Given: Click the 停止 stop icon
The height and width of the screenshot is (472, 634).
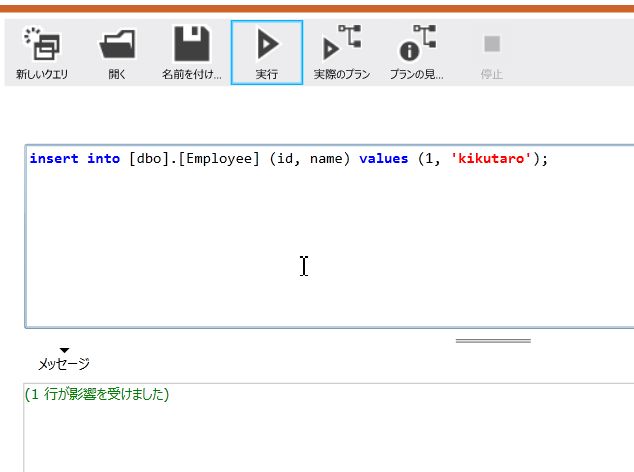Looking at the screenshot, I should click(x=492, y=44).
